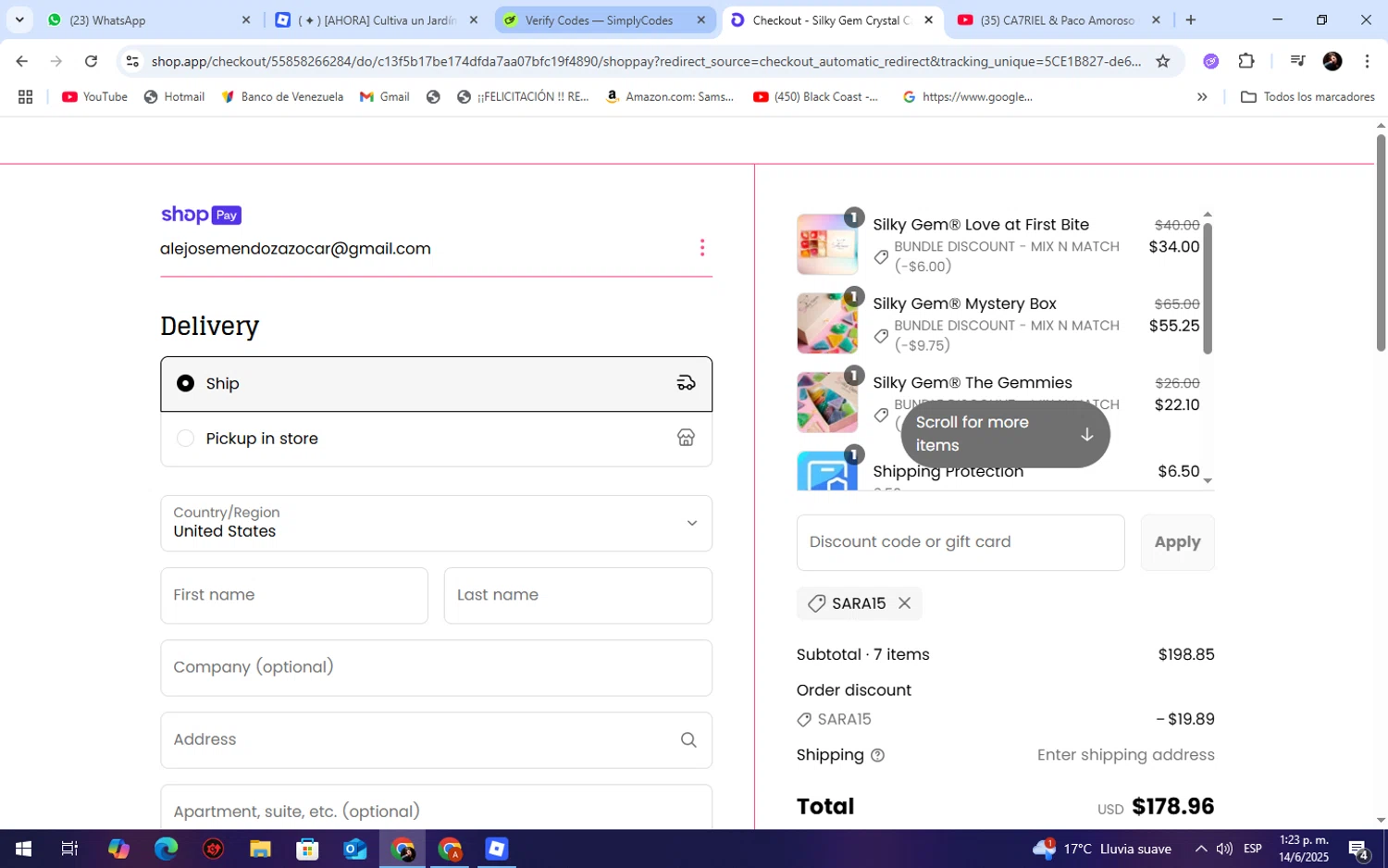Reload the checkout page
Viewport: 1388px width, 868px height.
91,61
